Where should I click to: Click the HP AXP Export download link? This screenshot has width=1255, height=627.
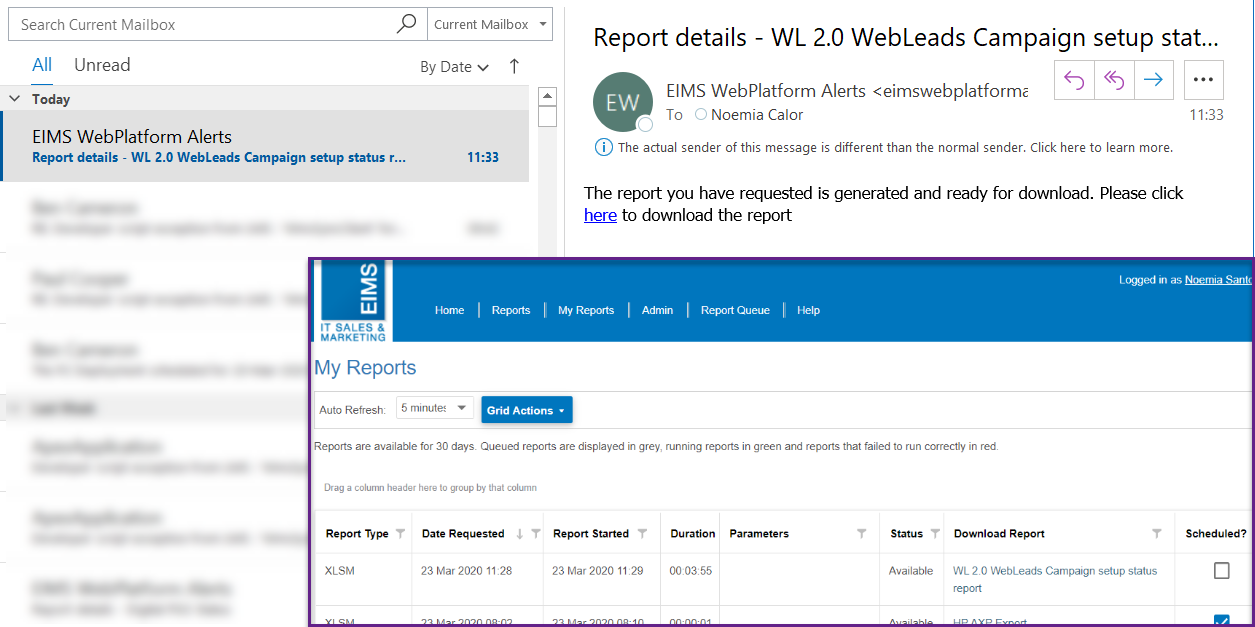tap(990, 622)
